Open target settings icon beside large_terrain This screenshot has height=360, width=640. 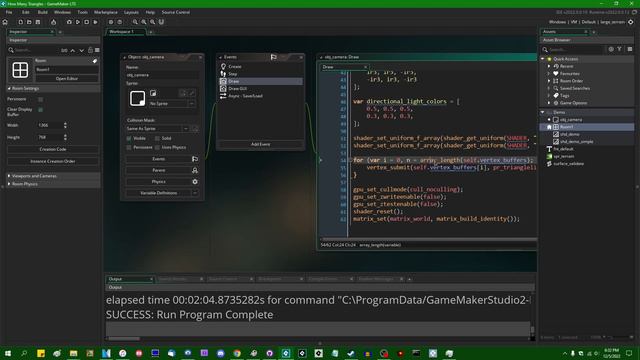coord(631,22)
